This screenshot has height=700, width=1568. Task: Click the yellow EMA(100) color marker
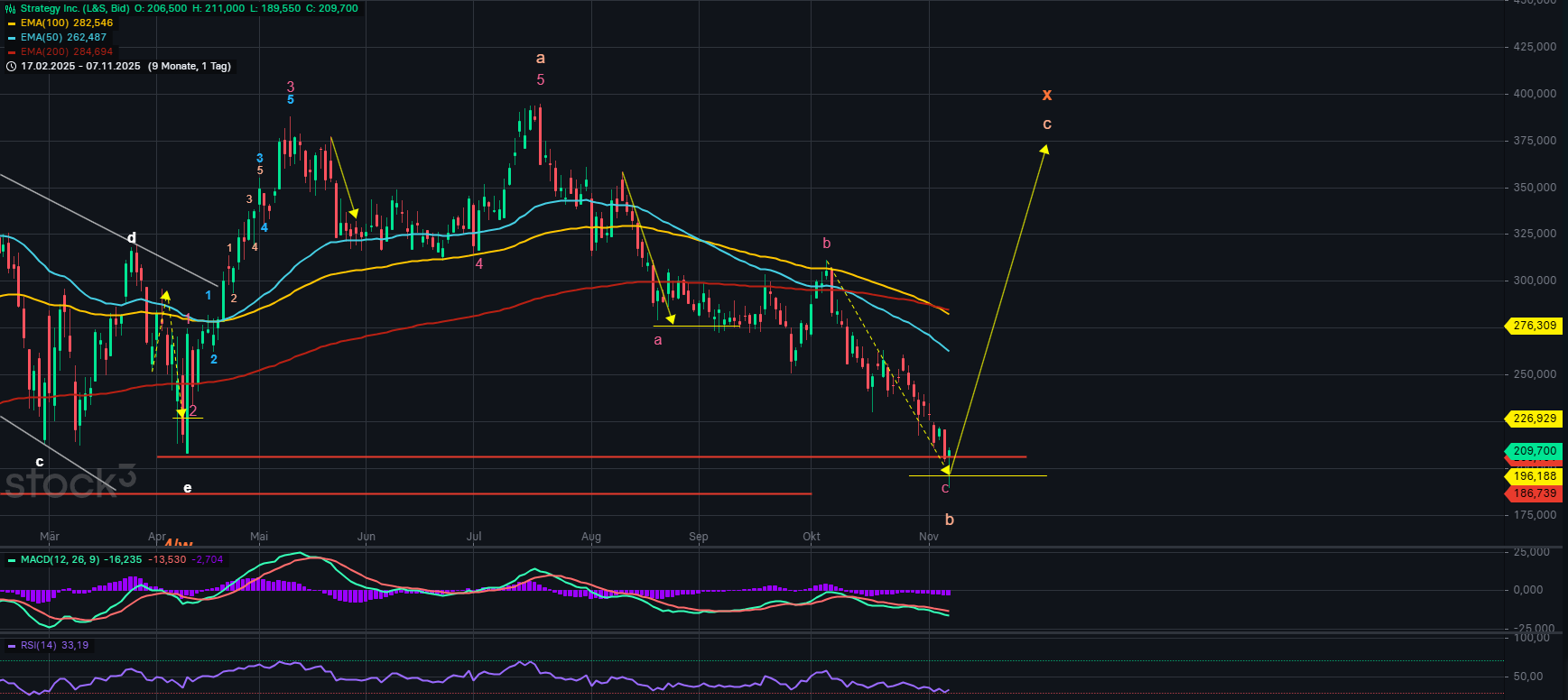(x=12, y=23)
